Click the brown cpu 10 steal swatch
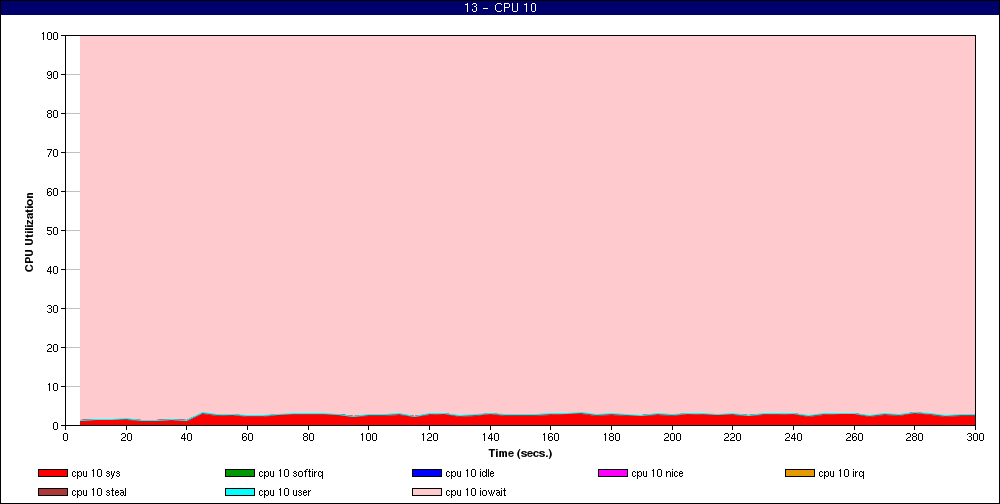 click(52, 492)
